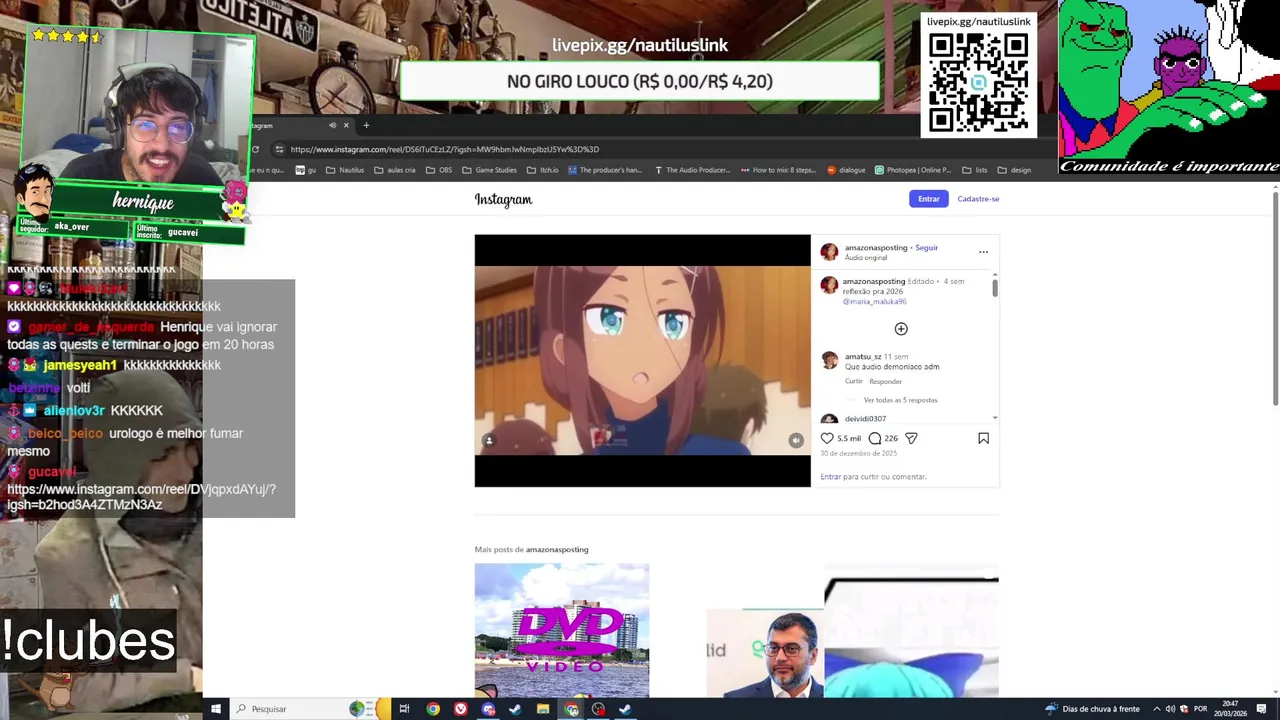Open the aulas cria bookmarks folder

(394, 170)
